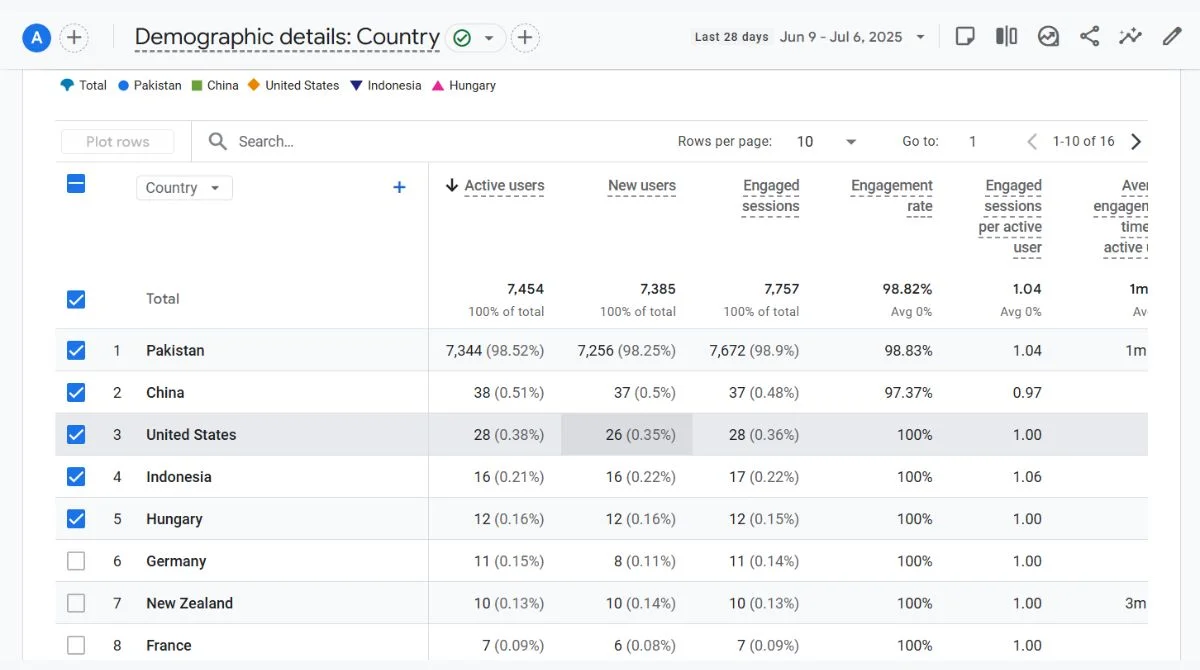
Task: Check the Germany row checkbox
Action: (76, 561)
